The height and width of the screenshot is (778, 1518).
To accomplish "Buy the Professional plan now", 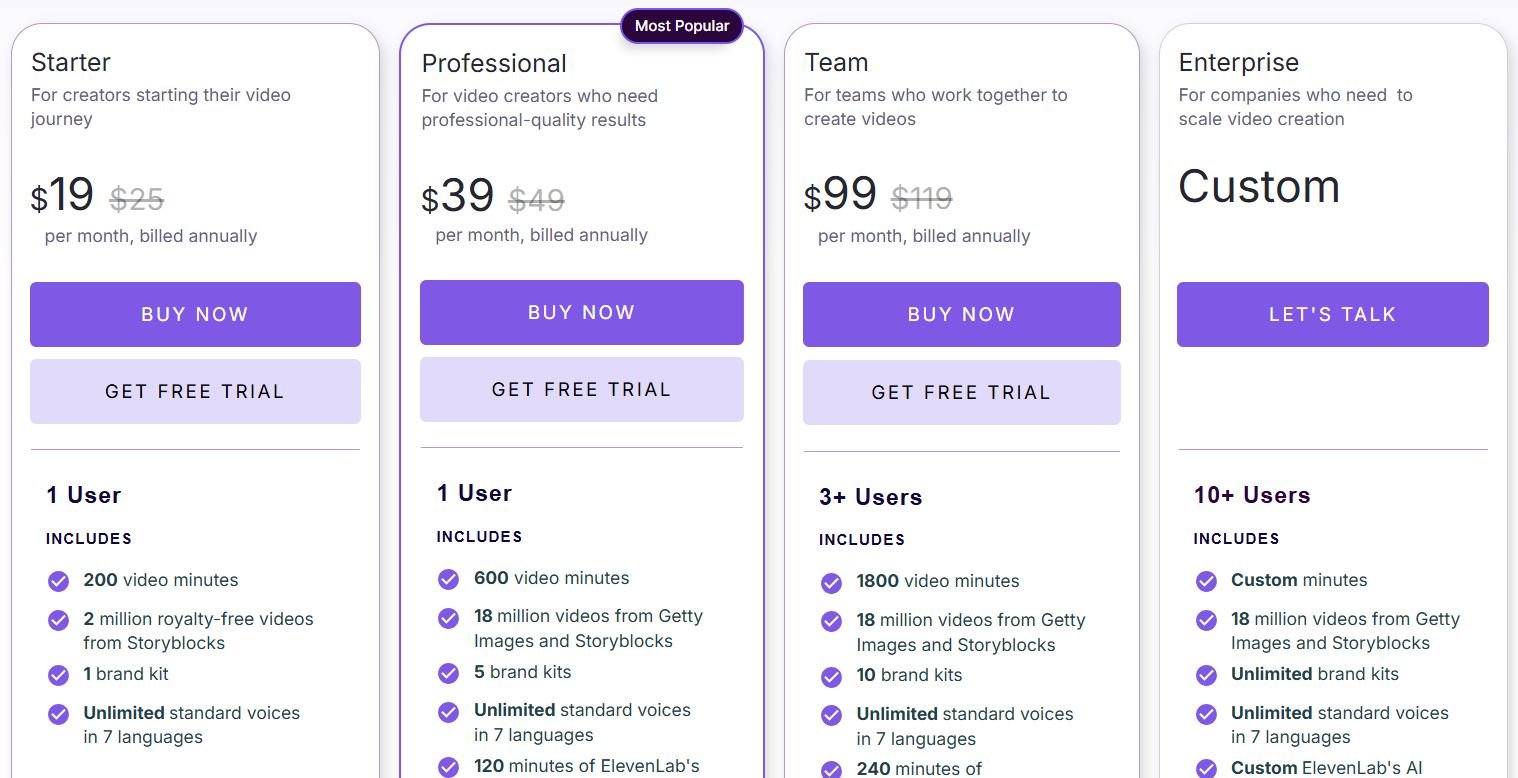I will pos(582,312).
